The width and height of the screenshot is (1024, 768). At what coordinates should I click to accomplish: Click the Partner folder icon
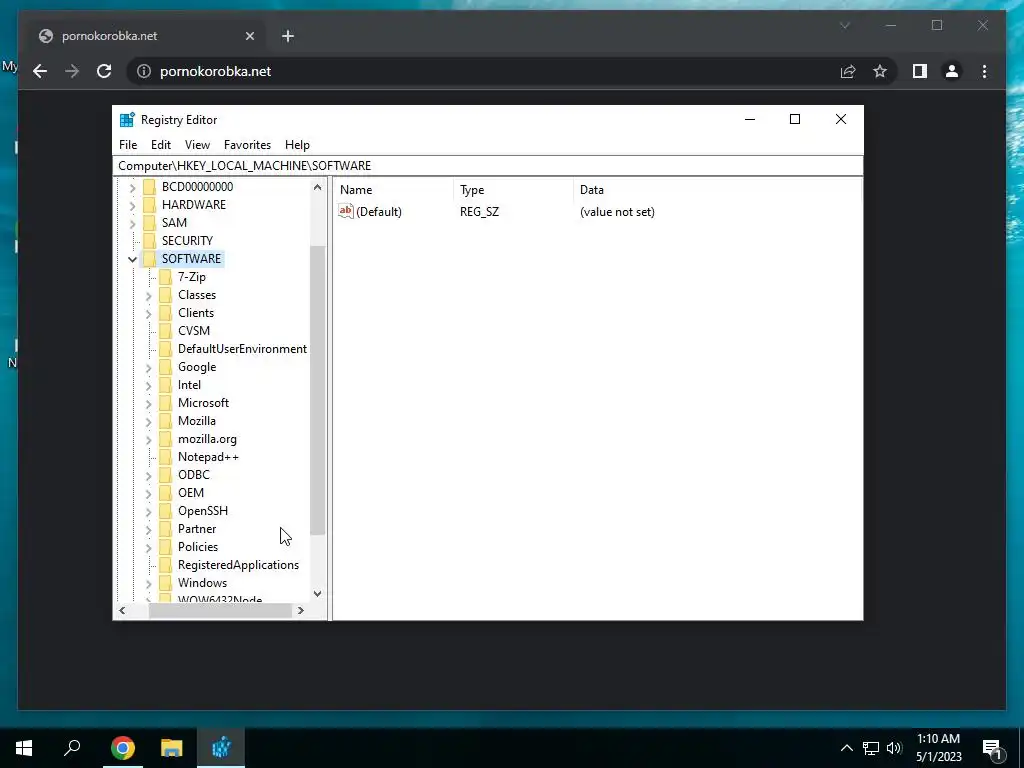(166, 529)
